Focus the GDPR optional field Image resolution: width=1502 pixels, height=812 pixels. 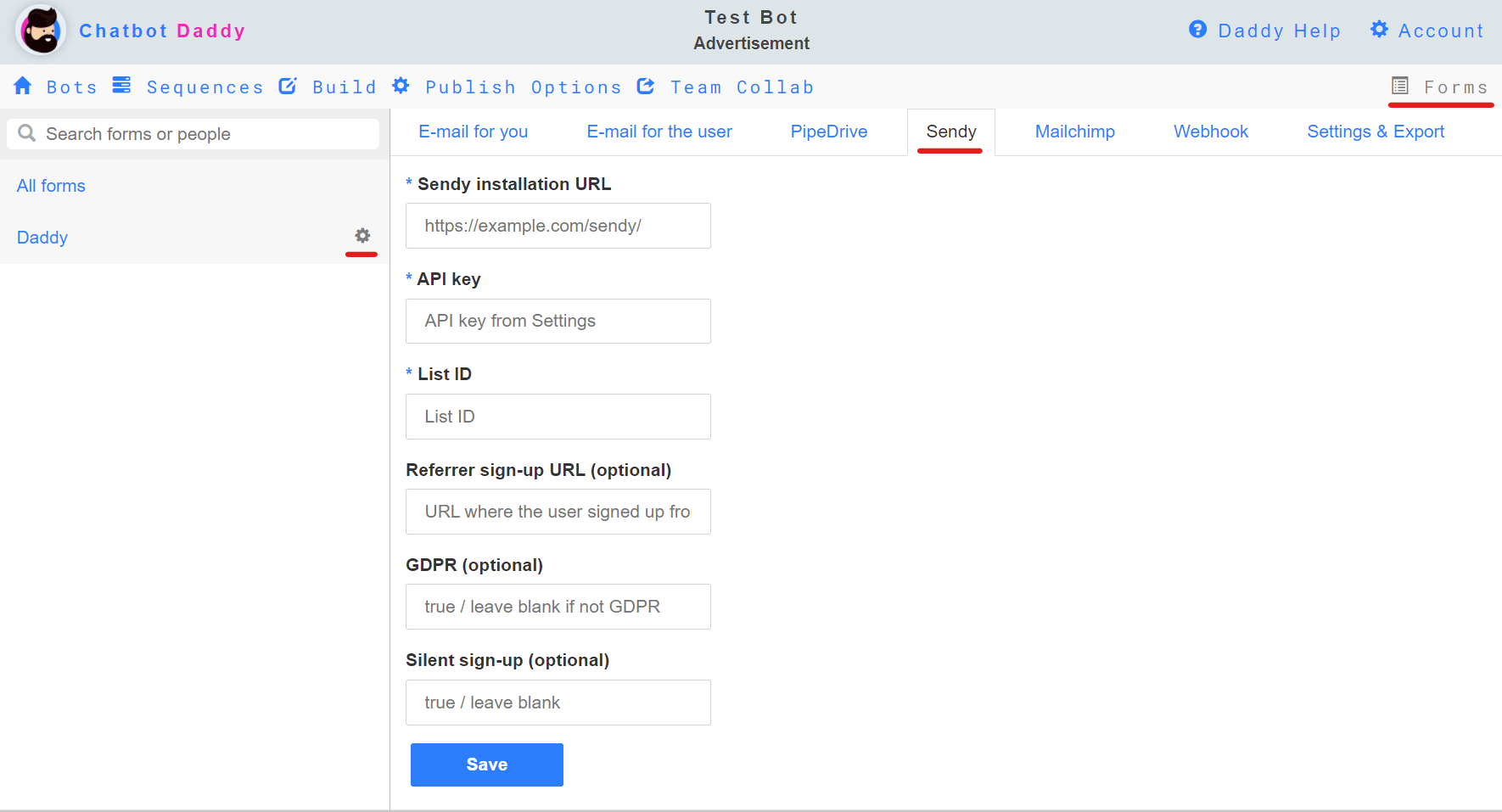(558, 607)
